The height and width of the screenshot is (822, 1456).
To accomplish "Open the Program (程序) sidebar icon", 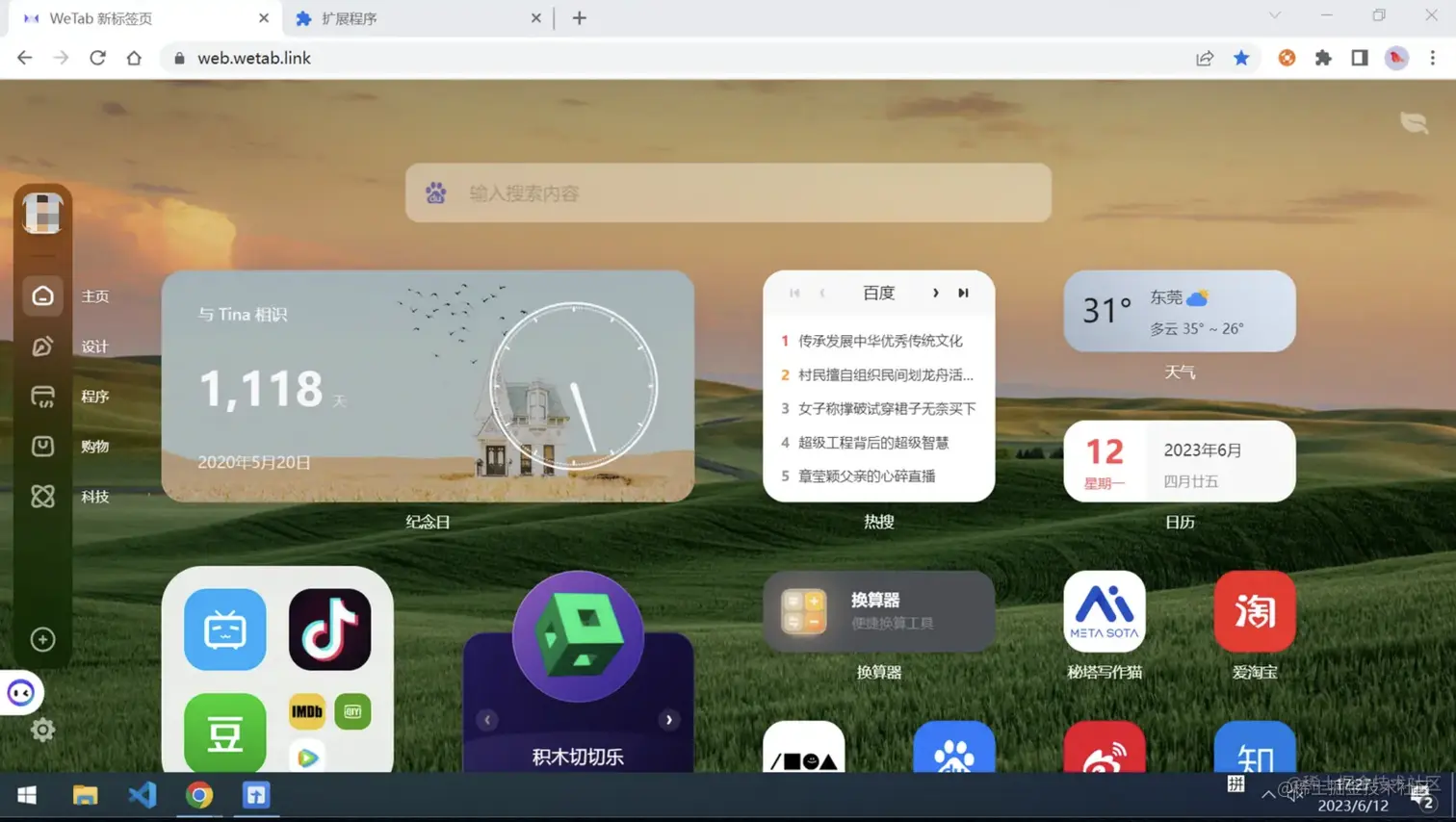I will pos(42,397).
